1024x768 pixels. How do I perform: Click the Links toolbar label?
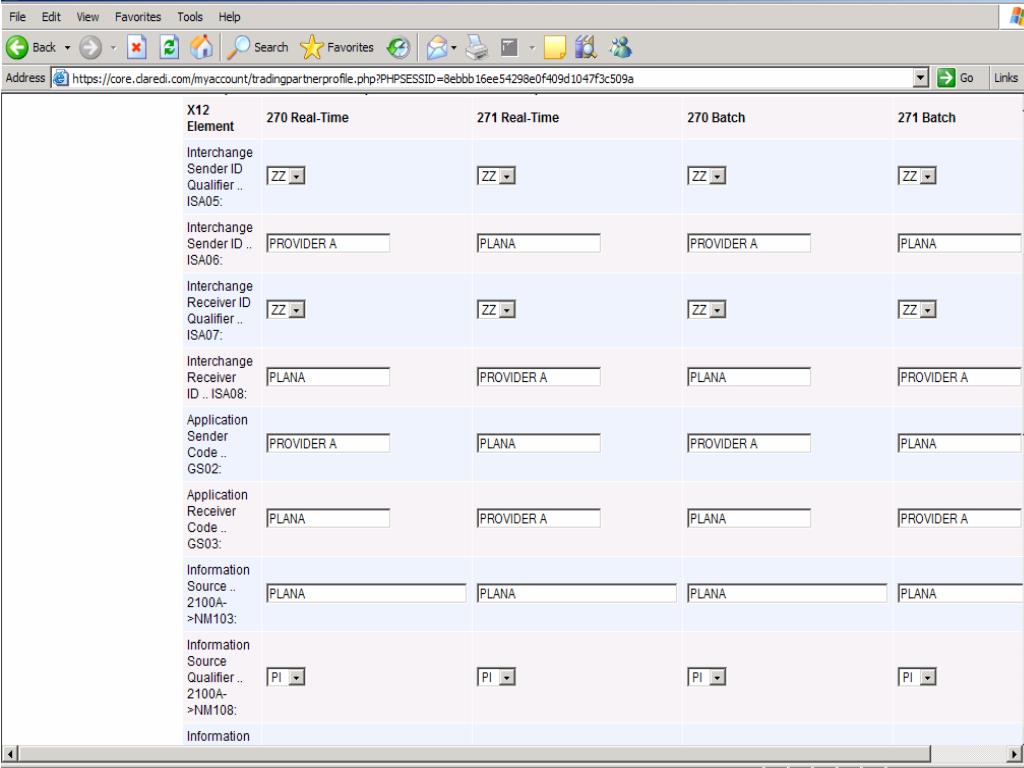[x=1007, y=78]
